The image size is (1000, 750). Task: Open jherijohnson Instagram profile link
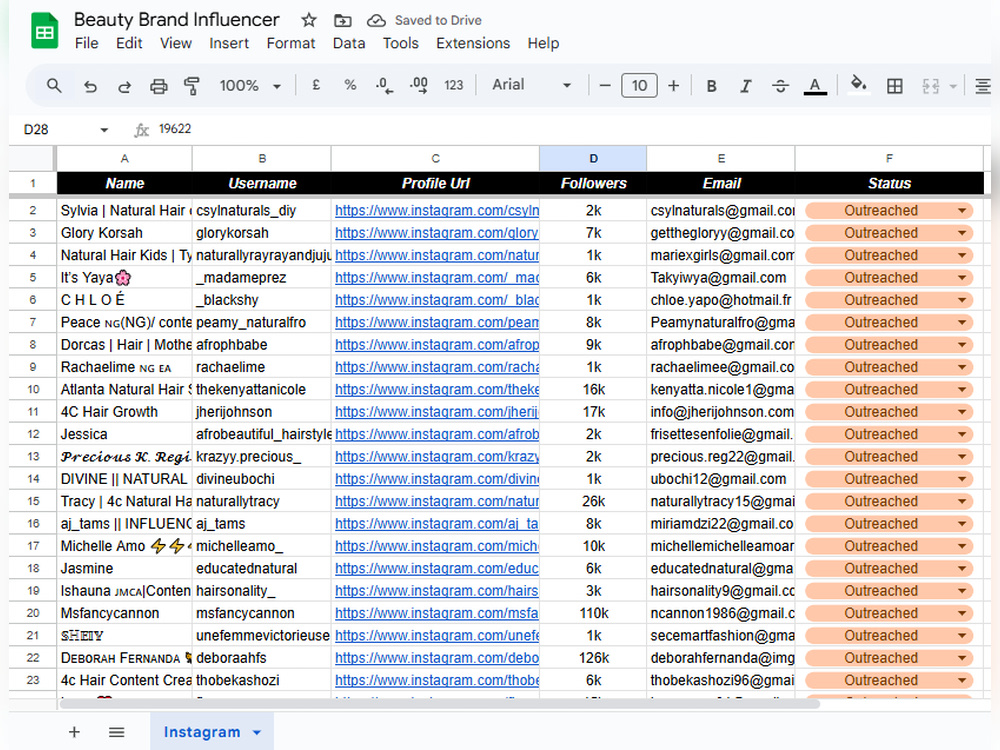pyautogui.click(x=437, y=412)
